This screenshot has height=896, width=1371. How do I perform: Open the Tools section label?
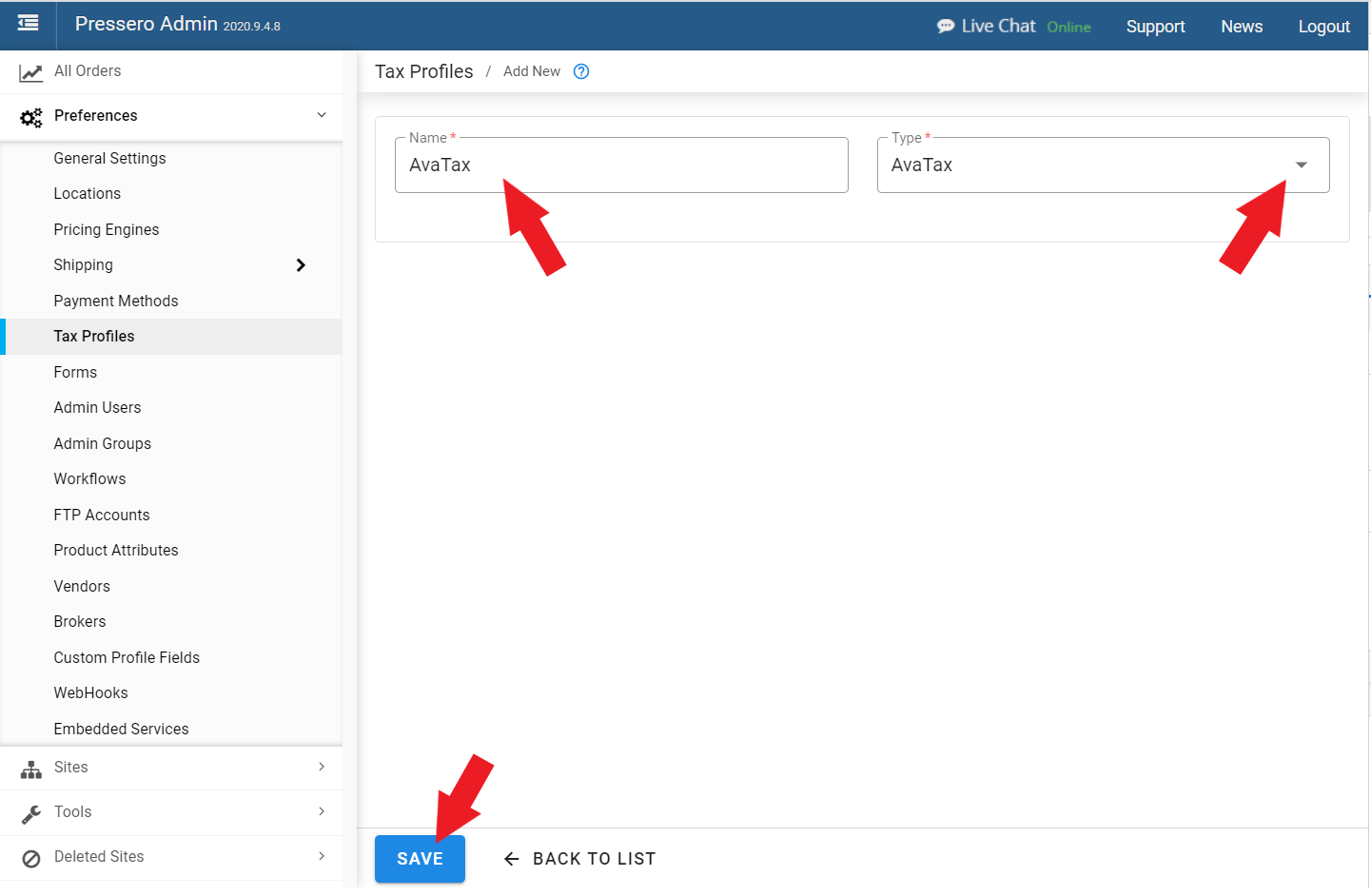(x=73, y=812)
